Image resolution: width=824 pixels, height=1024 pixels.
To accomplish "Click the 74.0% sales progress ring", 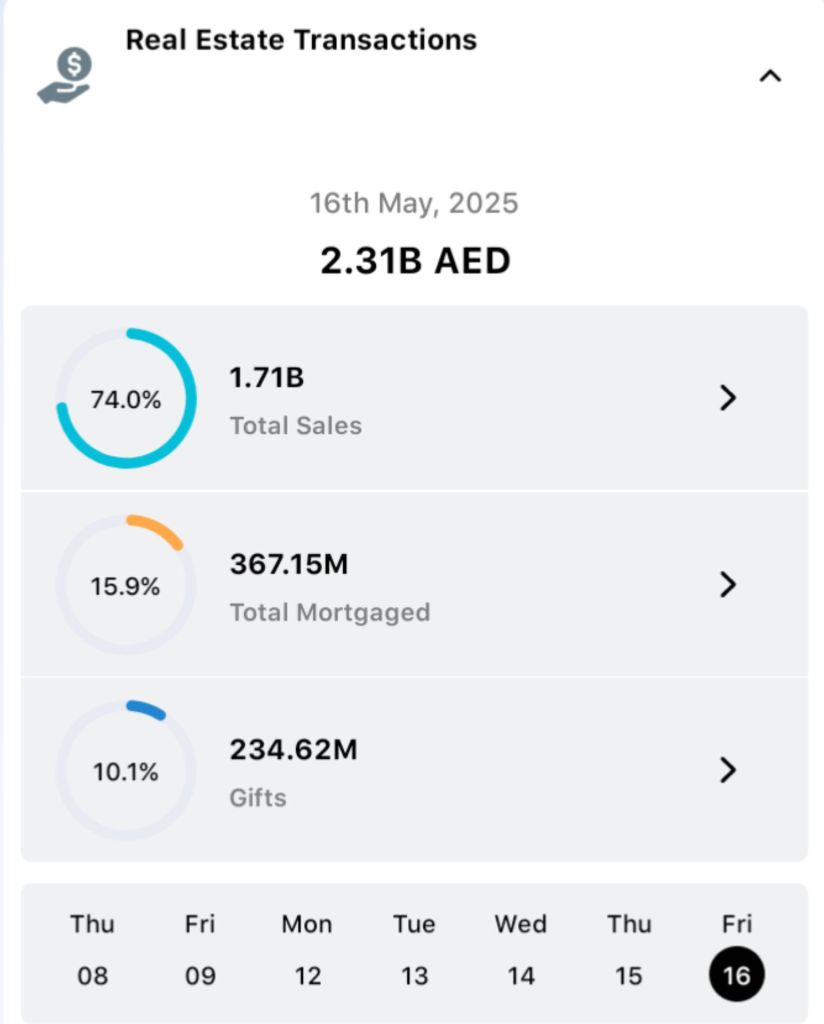I will (126, 399).
